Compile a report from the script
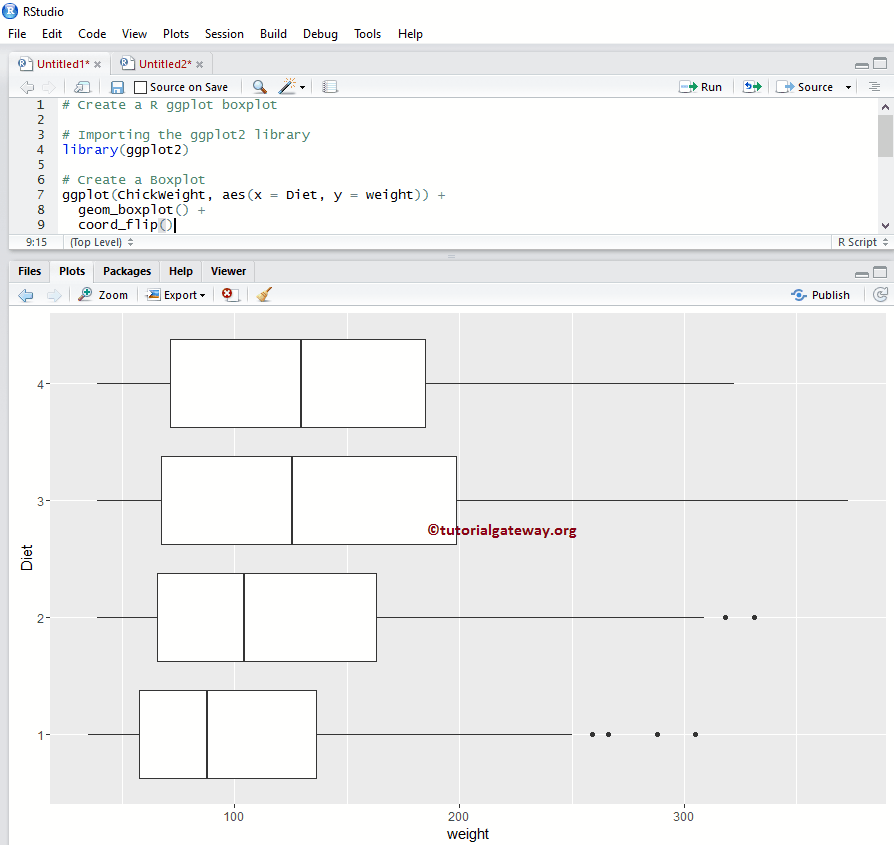The image size is (894, 845). click(x=330, y=87)
